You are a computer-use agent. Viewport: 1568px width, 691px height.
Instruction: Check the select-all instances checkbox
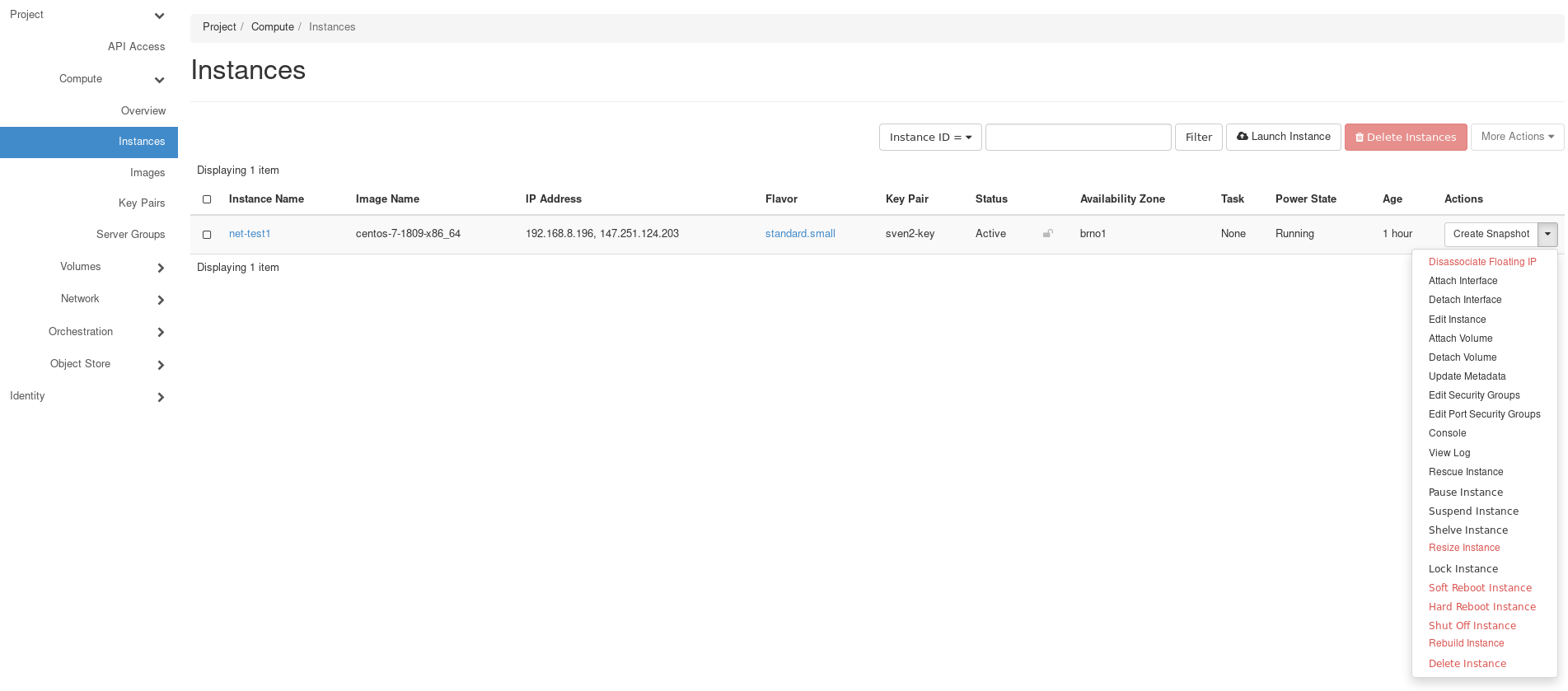pos(207,199)
